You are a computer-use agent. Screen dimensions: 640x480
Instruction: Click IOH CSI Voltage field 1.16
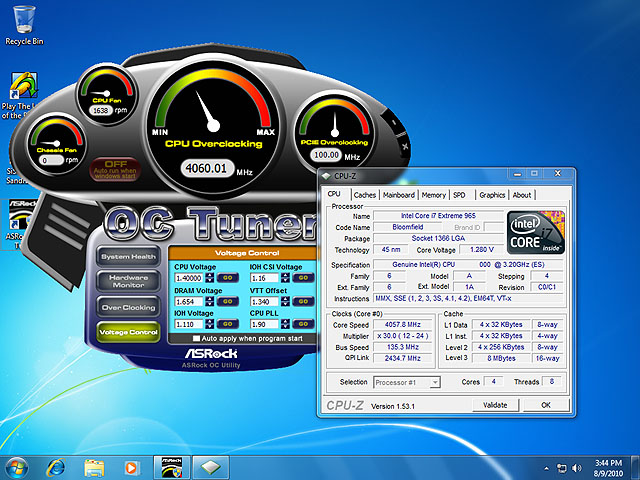click(264, 278)
